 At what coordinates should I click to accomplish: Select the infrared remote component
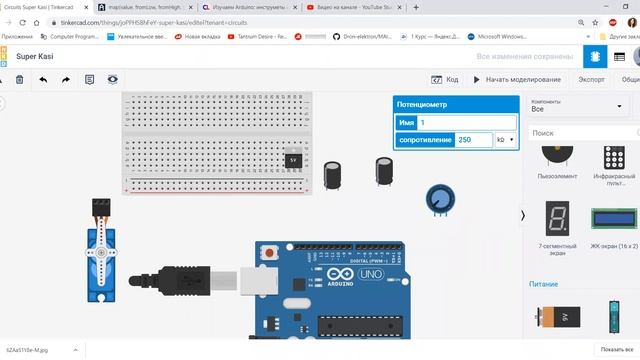(614, 165)
